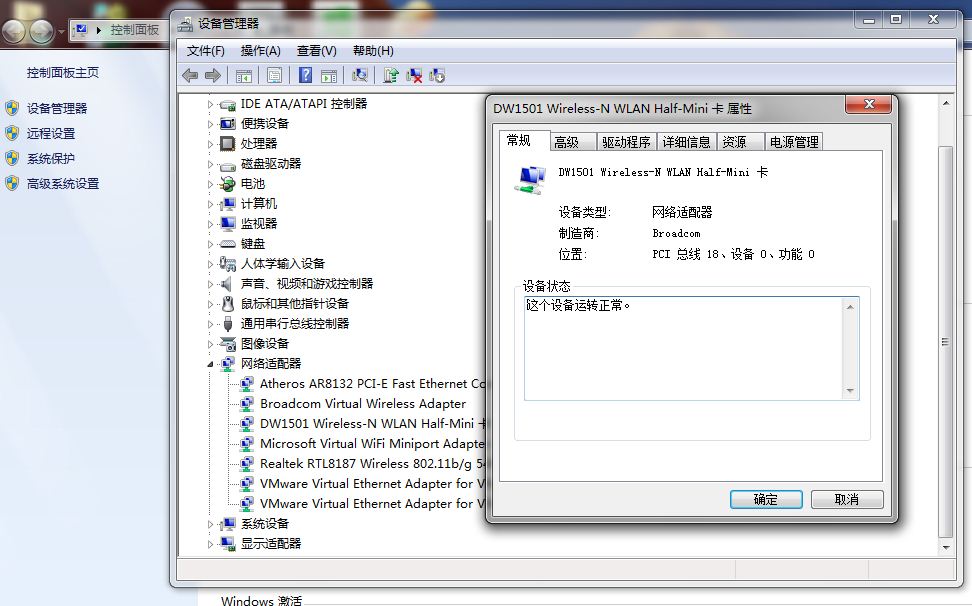This screenshot has width=972, height=606.
Task: Click the USB controllers icon (通用串行总线控制器)
Action: [228, 323]
